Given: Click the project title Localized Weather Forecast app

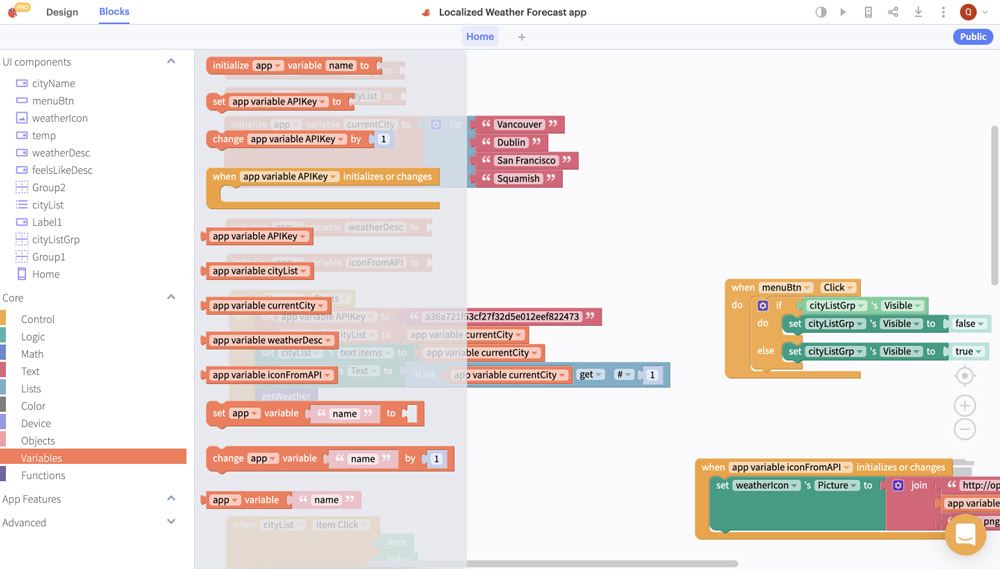Looking at the screenshot, I should 512,12.
